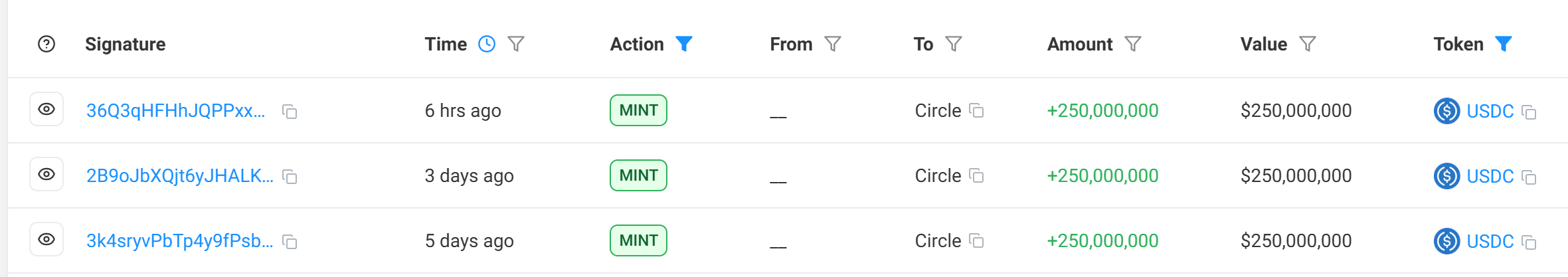Click the help question mark icon
Image resolution: width=1568 pixels, height=277 pixels.
(x=46, y=45)
